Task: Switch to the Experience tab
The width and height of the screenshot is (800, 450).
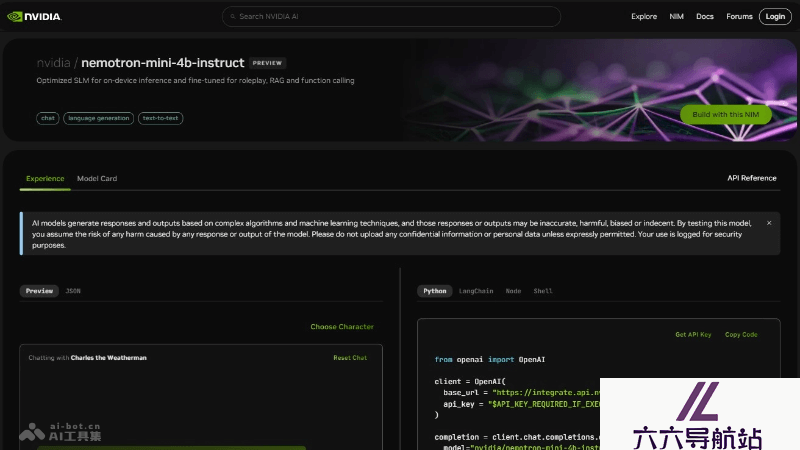Action: coord(45,179)
